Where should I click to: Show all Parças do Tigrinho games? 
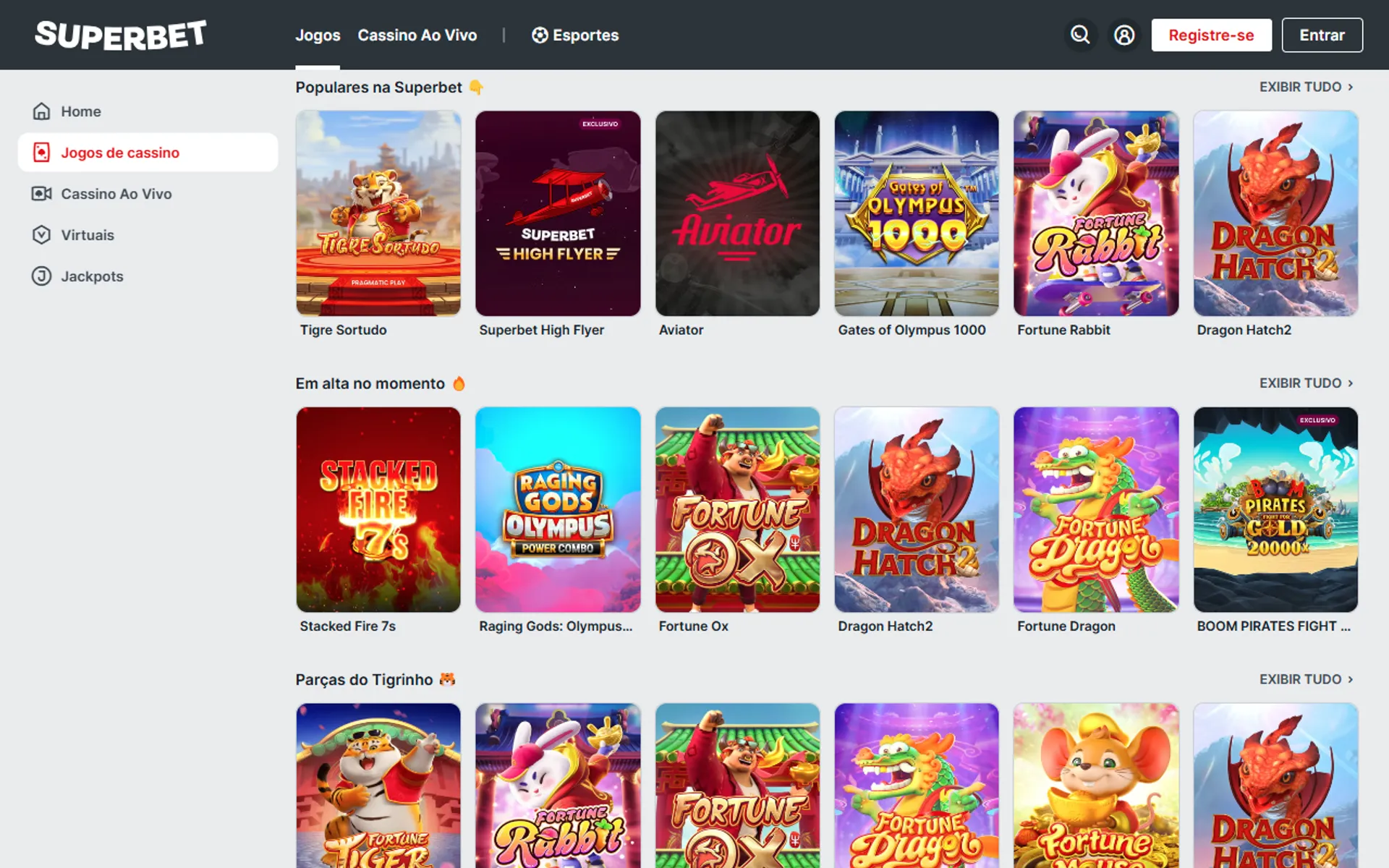(x=1307, y=679)
